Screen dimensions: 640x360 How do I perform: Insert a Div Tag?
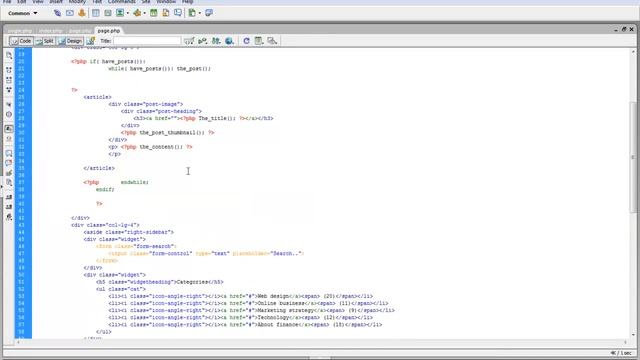pyautogui.click(x=108, y=13)
